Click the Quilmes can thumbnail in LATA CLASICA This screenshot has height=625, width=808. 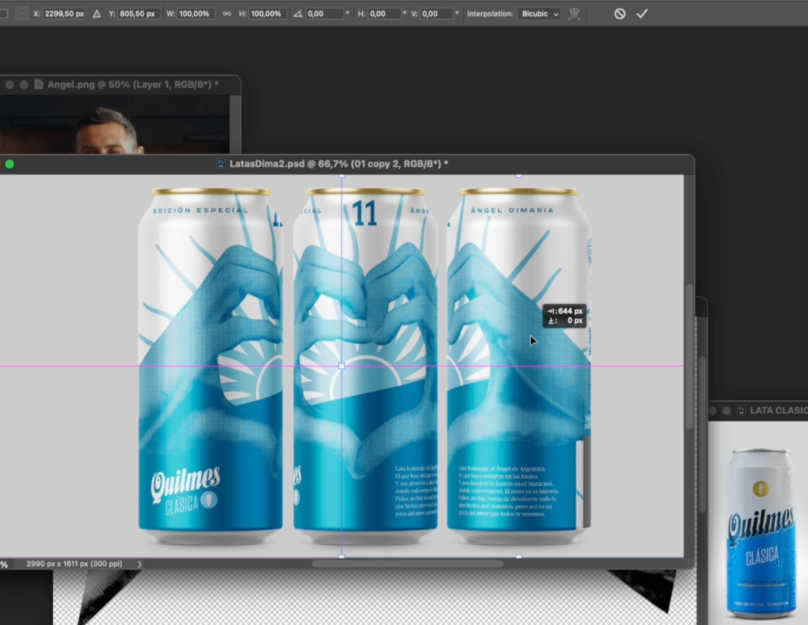(x=759, y=532)
